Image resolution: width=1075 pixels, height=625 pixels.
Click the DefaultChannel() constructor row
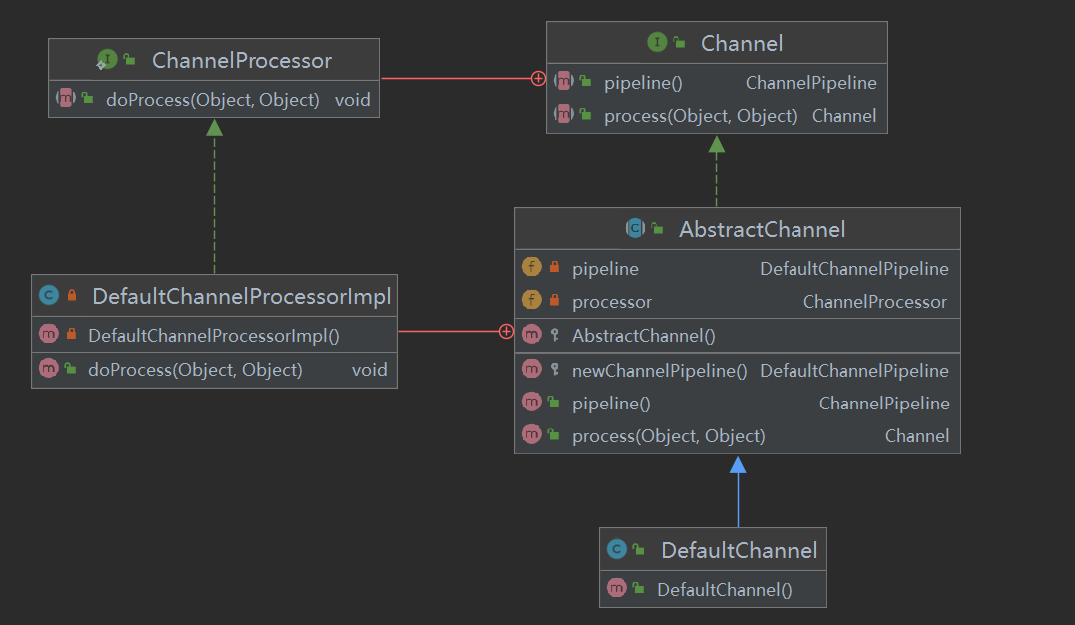point(724,590)
